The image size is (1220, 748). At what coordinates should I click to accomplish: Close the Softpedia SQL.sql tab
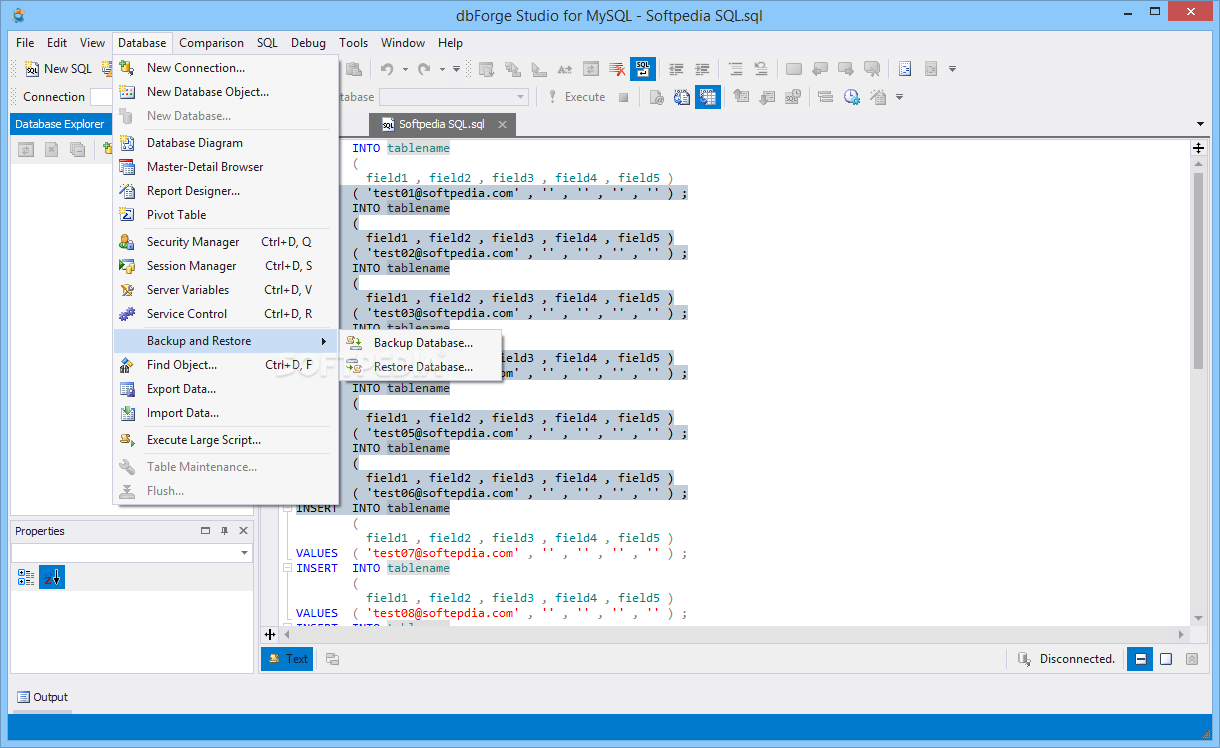pyautogui.click(x=503, y=125)
